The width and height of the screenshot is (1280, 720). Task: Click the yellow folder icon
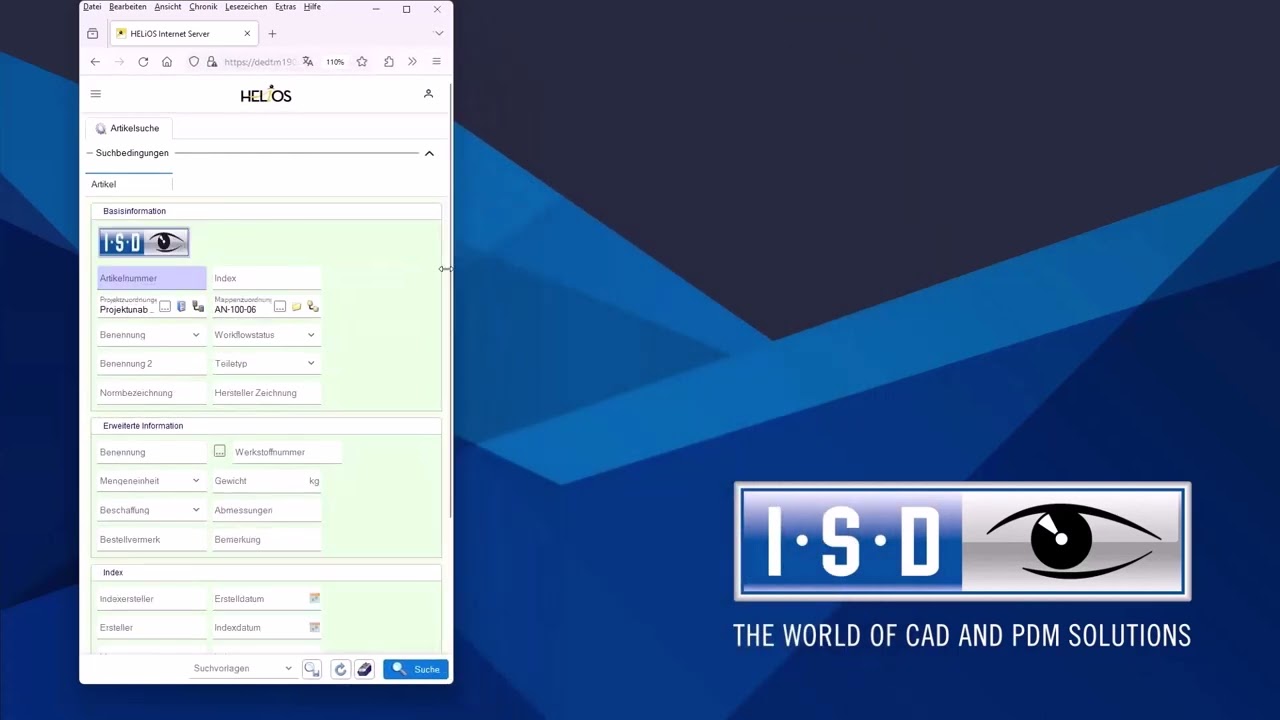[x=296, y=307]
